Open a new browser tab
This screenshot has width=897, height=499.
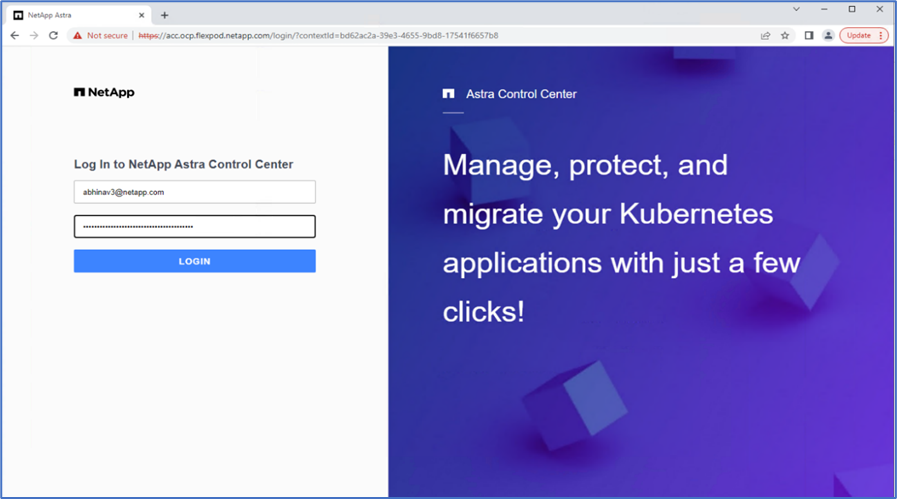[165, 15]
